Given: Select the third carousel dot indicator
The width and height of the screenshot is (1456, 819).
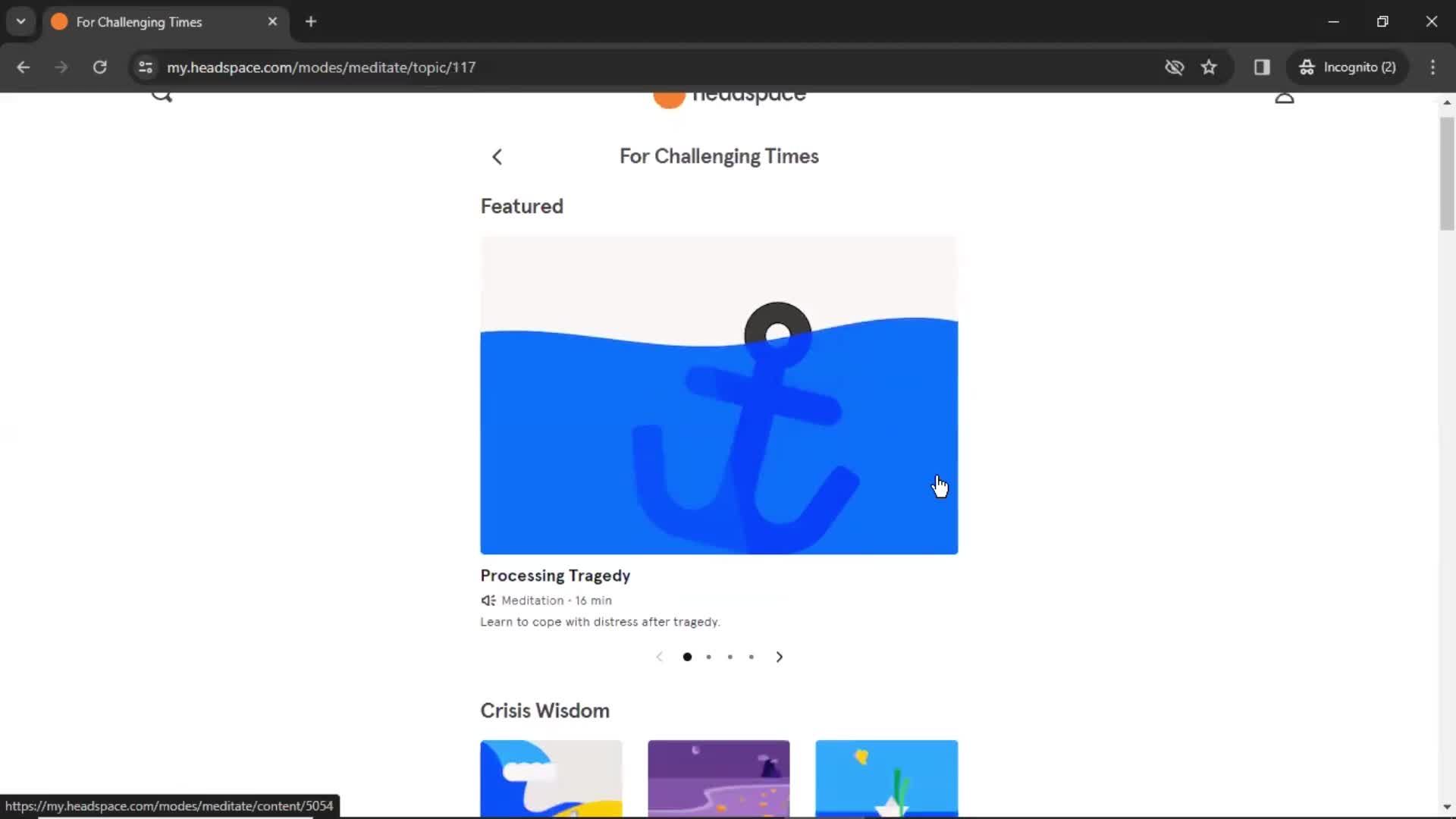Looking at the screenshot, I should (730, 657).
